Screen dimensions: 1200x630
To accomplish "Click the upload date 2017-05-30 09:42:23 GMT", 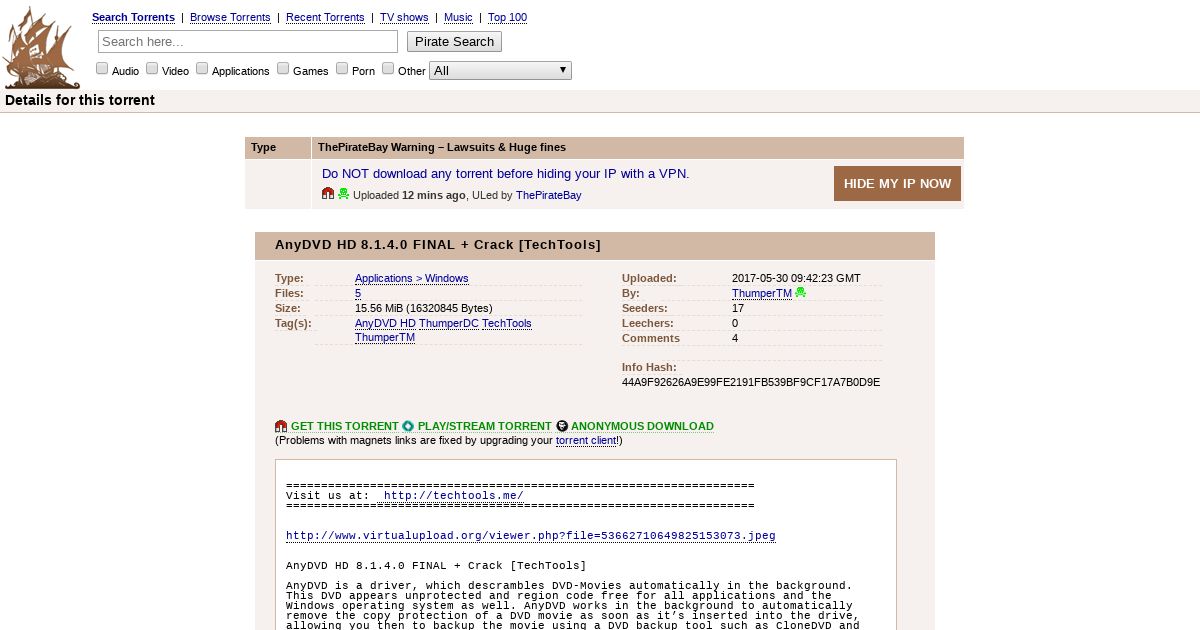I will pyautogui.click(x=796, y=278).
